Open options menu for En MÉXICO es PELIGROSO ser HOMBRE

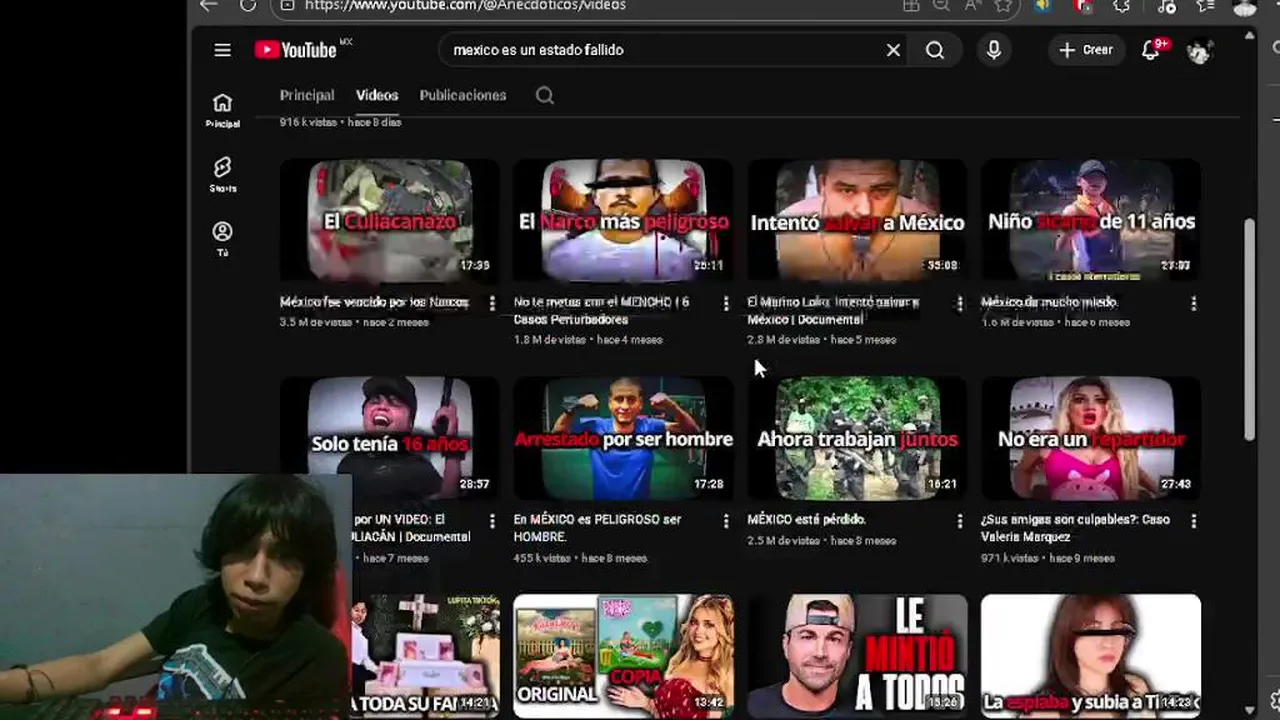point(726,521)
